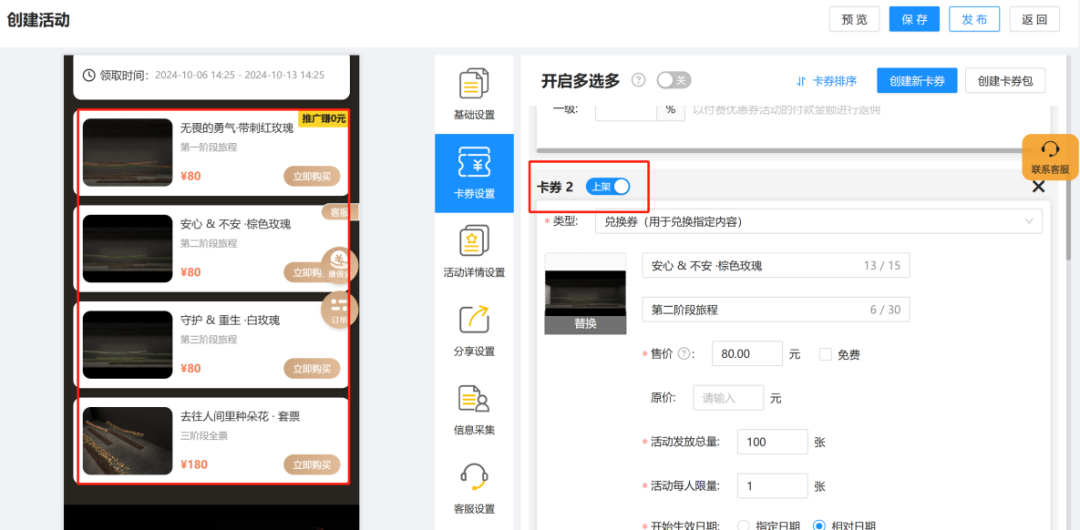Click help icon next to 开启多选多
This screenshot has width=1080, height=530.
click(638, 81)
